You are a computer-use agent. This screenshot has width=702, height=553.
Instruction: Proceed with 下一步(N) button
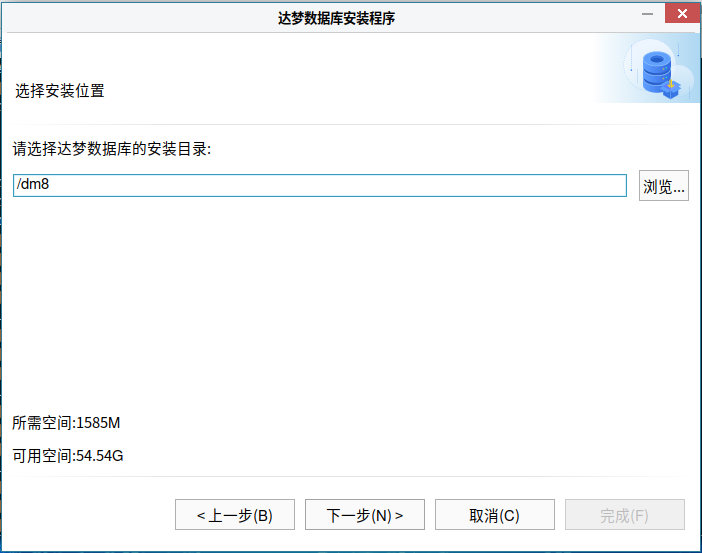(364, 514)
